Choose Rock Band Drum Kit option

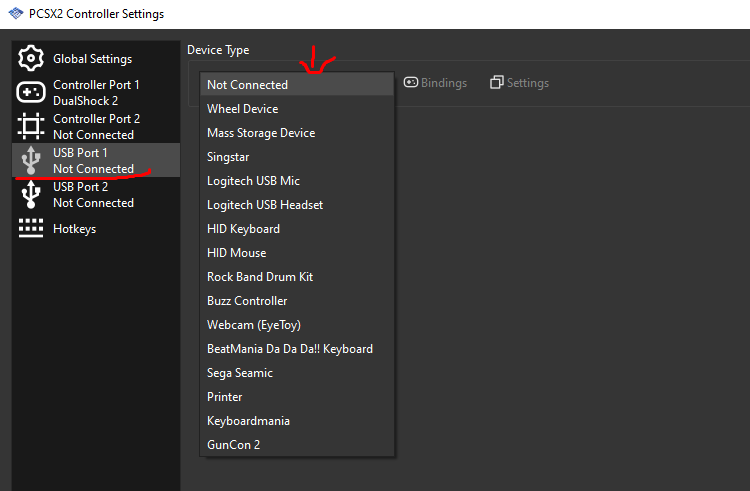297,277
